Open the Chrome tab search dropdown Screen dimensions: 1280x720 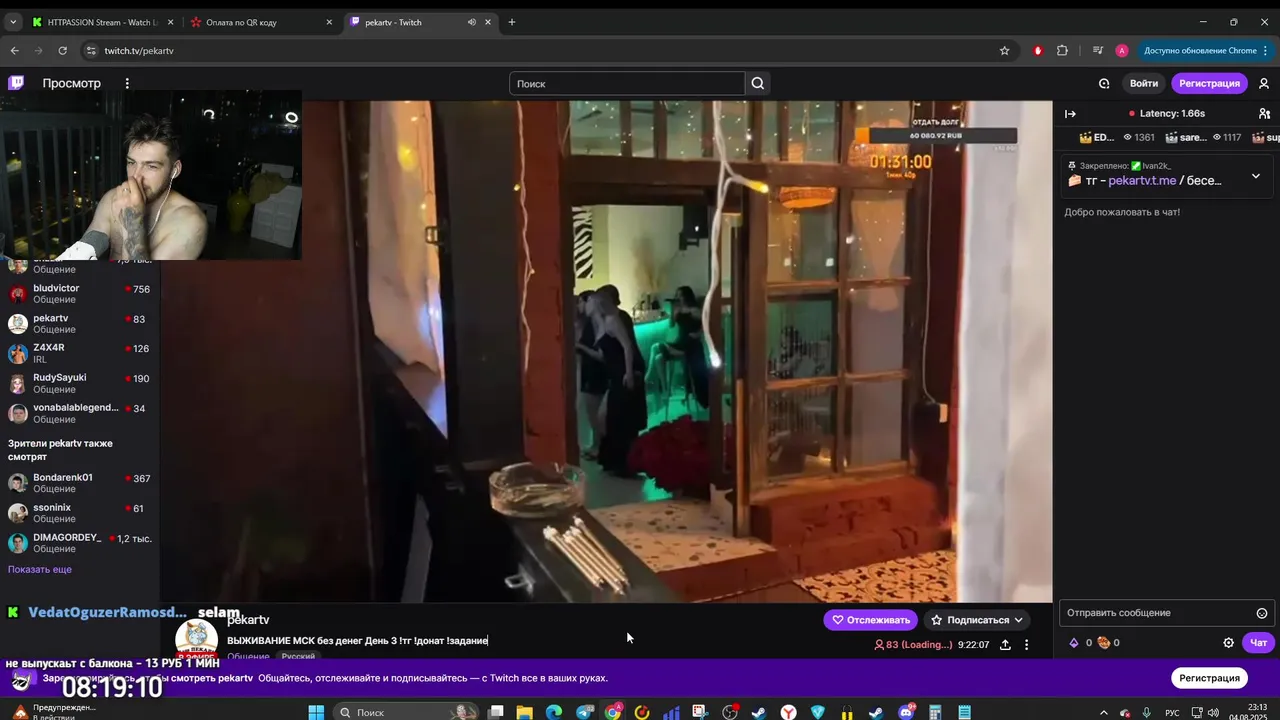[x=13, y=22]
